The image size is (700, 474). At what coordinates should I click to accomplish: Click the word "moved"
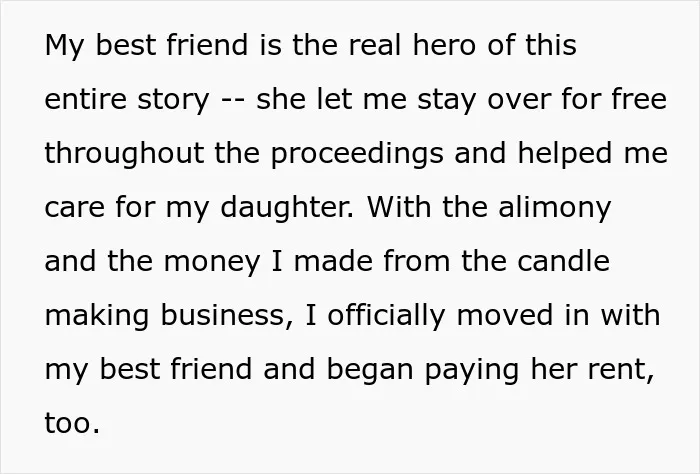(505, 315)
